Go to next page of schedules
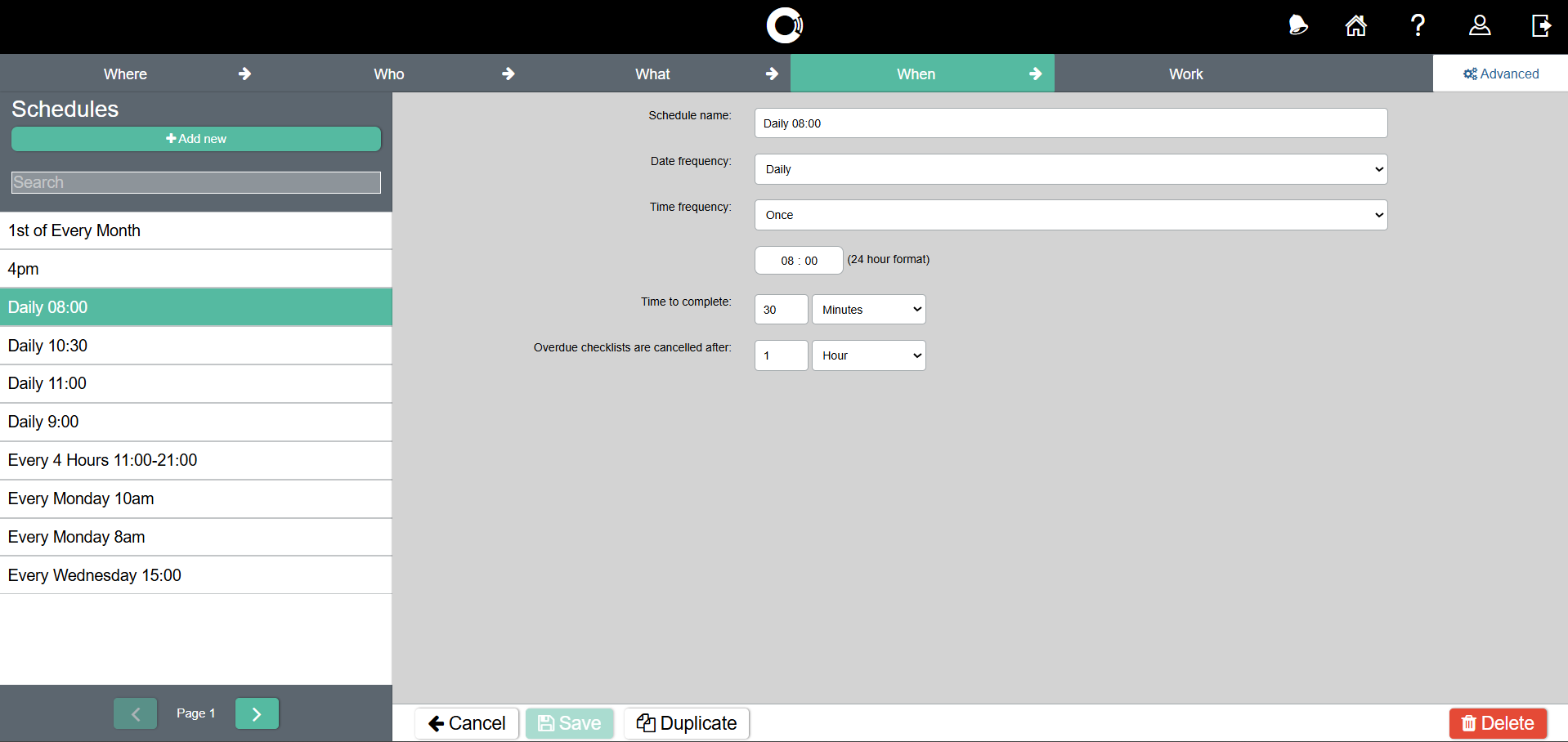 tap(257, 713)
